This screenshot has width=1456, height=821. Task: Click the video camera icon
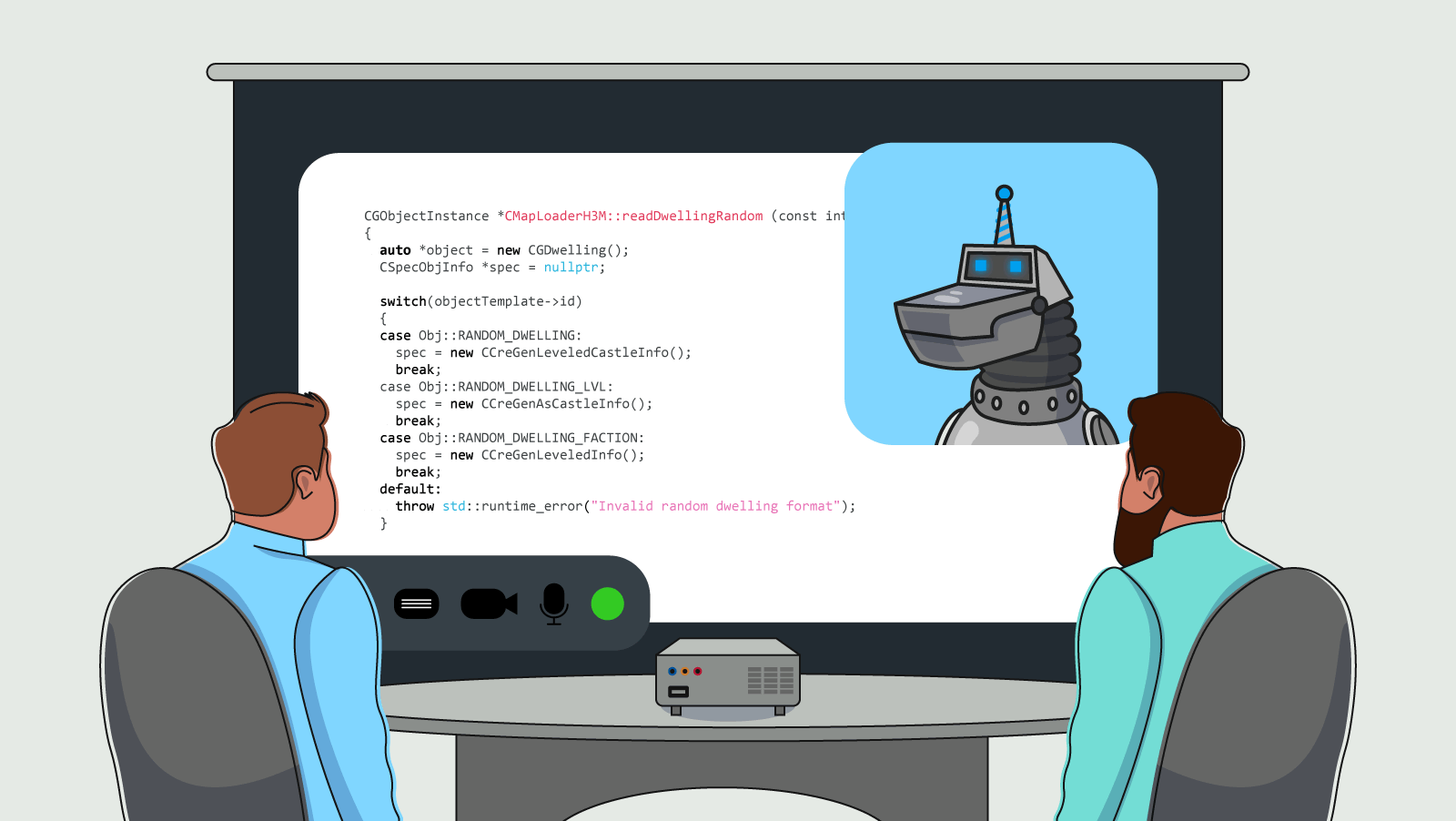[489, 602]
